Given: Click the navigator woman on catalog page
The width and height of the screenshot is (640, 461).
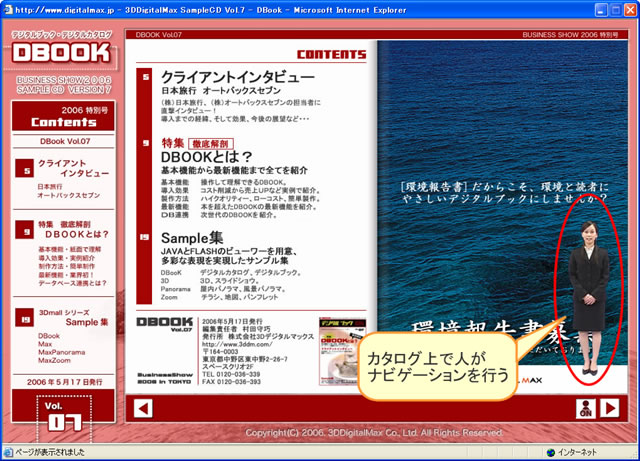Looking at the screenshot, I should pos(588,298).
